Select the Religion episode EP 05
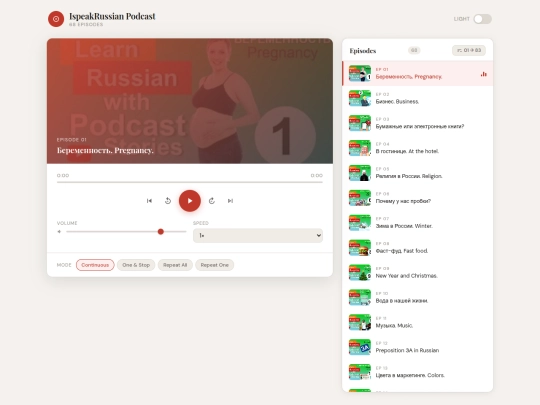Image resolution: width=540 pixels, height=405 pixels. [x=417, y=173]
